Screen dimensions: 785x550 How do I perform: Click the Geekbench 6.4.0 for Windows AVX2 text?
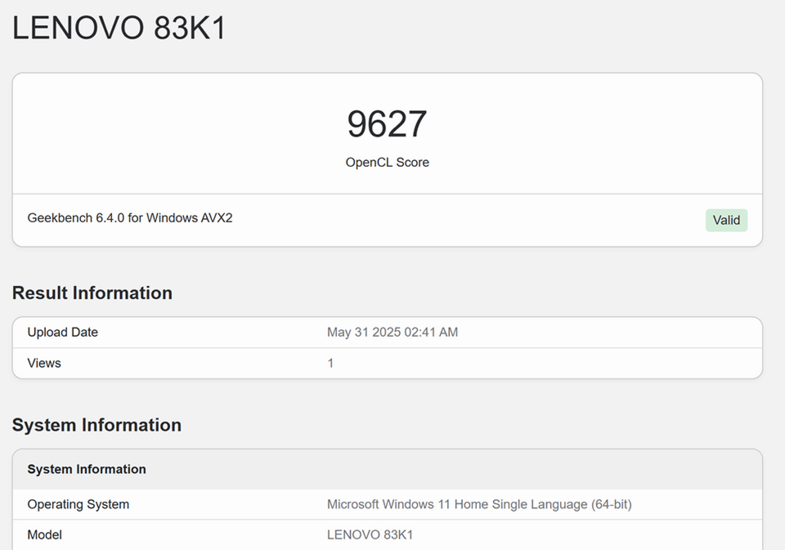click(130, 218)
